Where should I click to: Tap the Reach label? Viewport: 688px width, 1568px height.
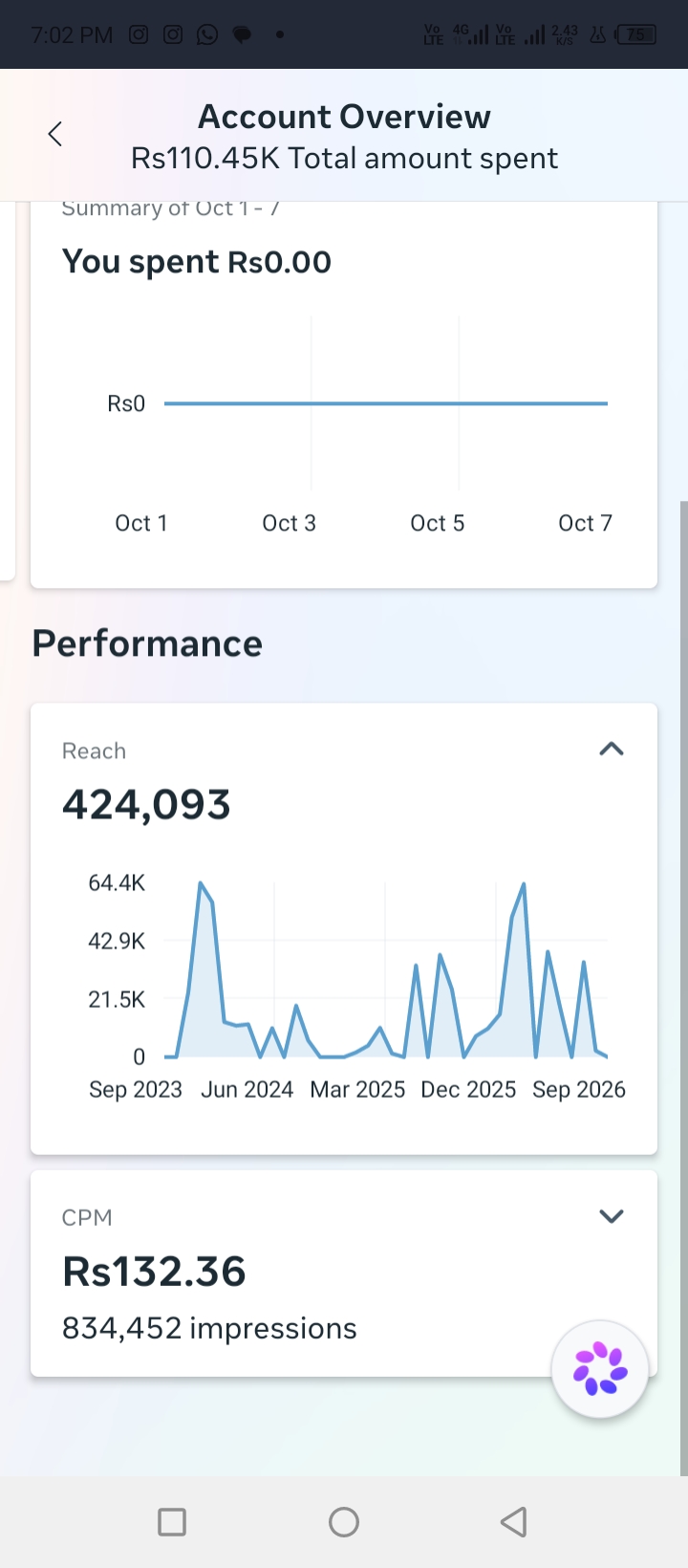(x=94, y=751)
